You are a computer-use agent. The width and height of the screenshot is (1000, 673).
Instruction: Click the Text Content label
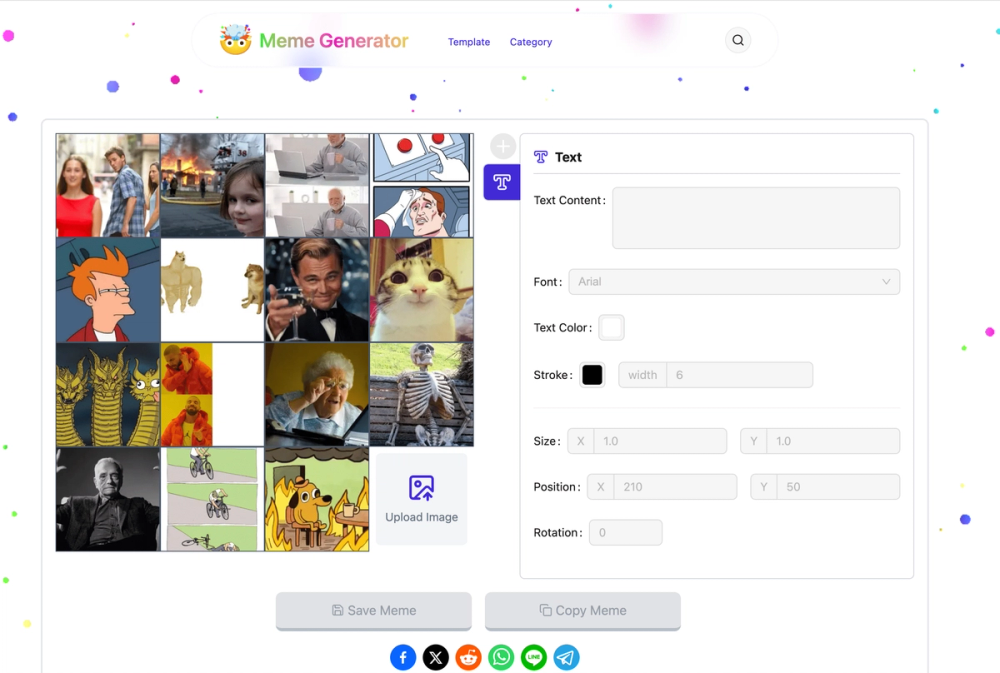pos(570,200)
